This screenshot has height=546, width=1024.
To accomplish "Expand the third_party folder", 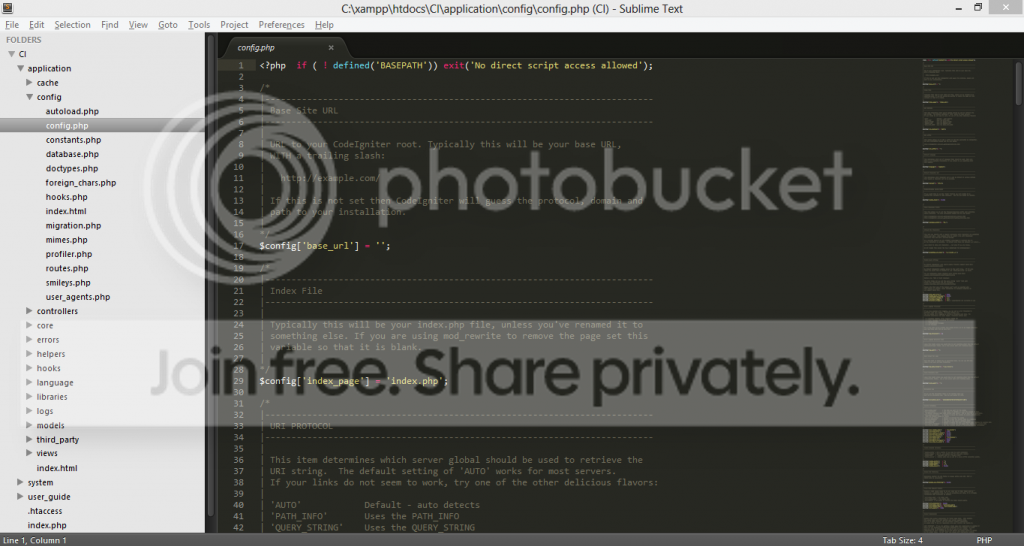I will [x=29, y=440].
